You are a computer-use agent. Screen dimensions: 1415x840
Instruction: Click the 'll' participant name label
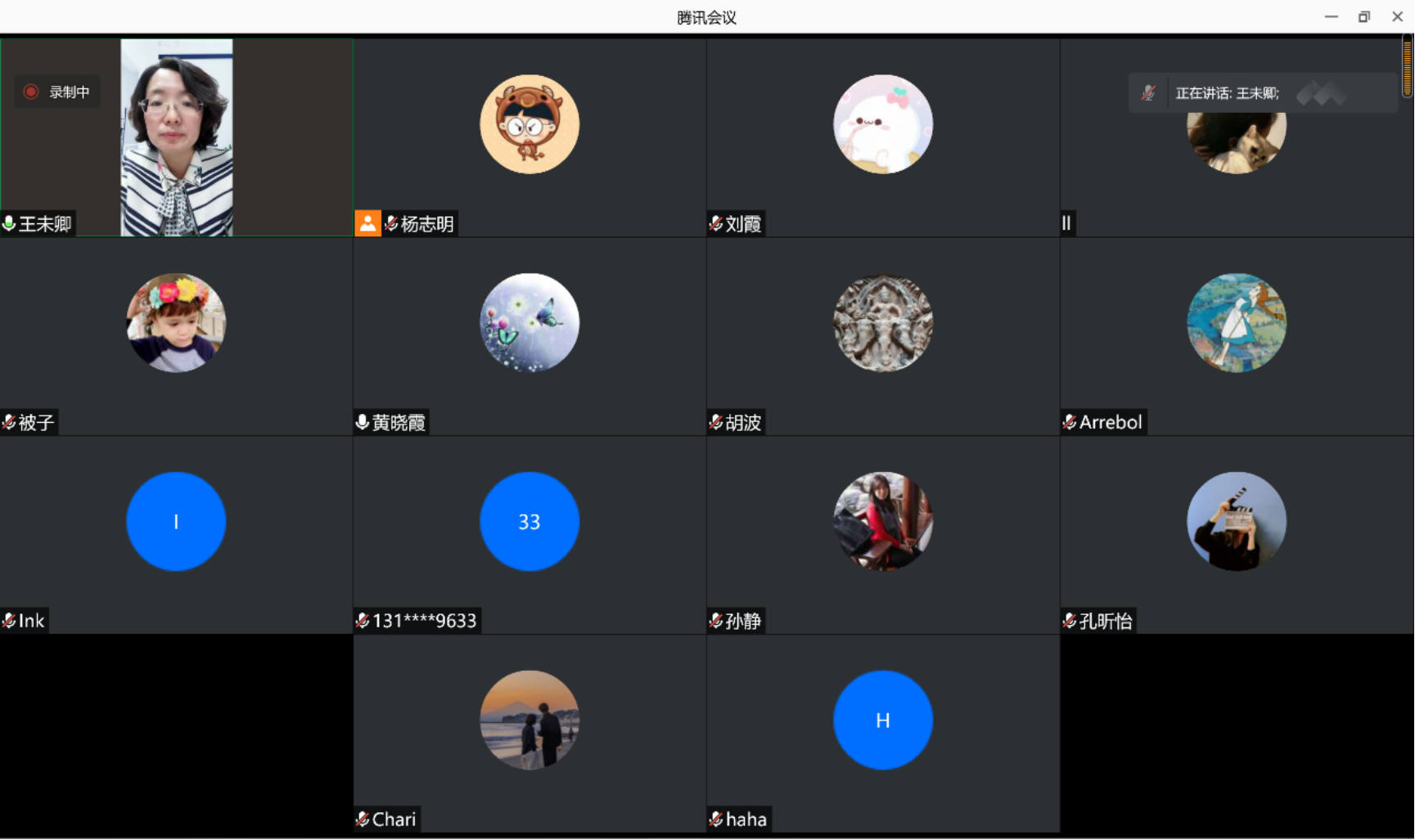1066,223
